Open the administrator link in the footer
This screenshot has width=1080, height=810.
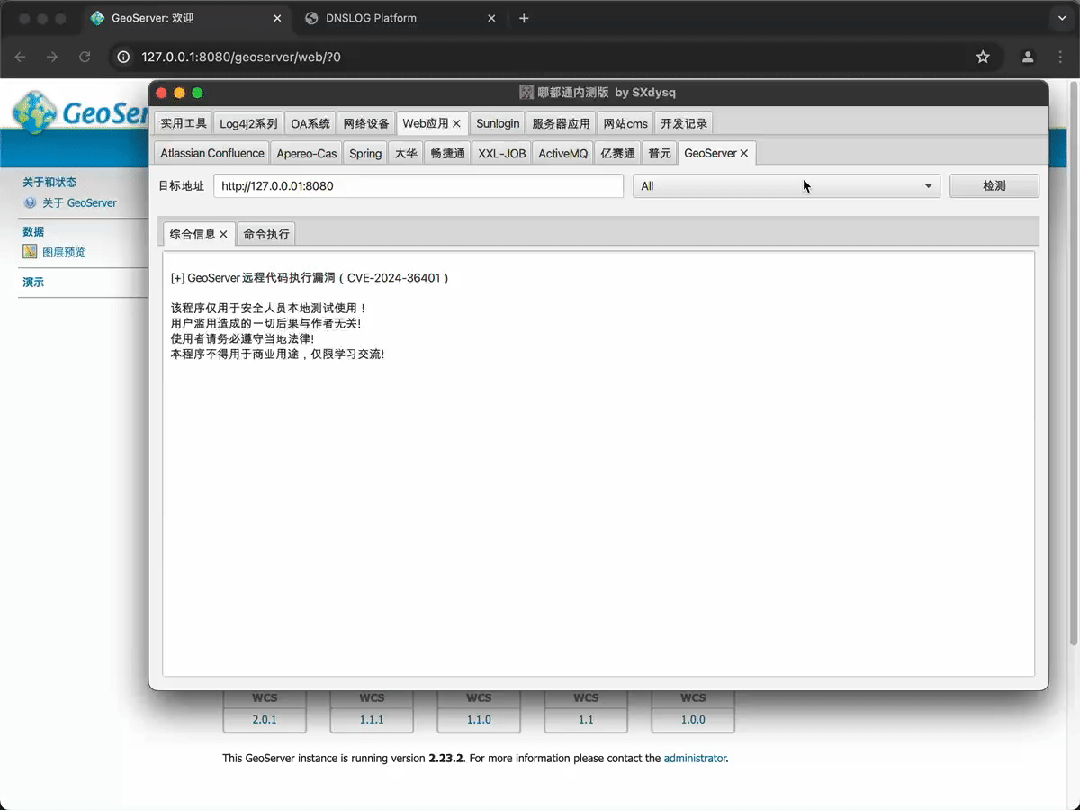(x=694, y=758)
